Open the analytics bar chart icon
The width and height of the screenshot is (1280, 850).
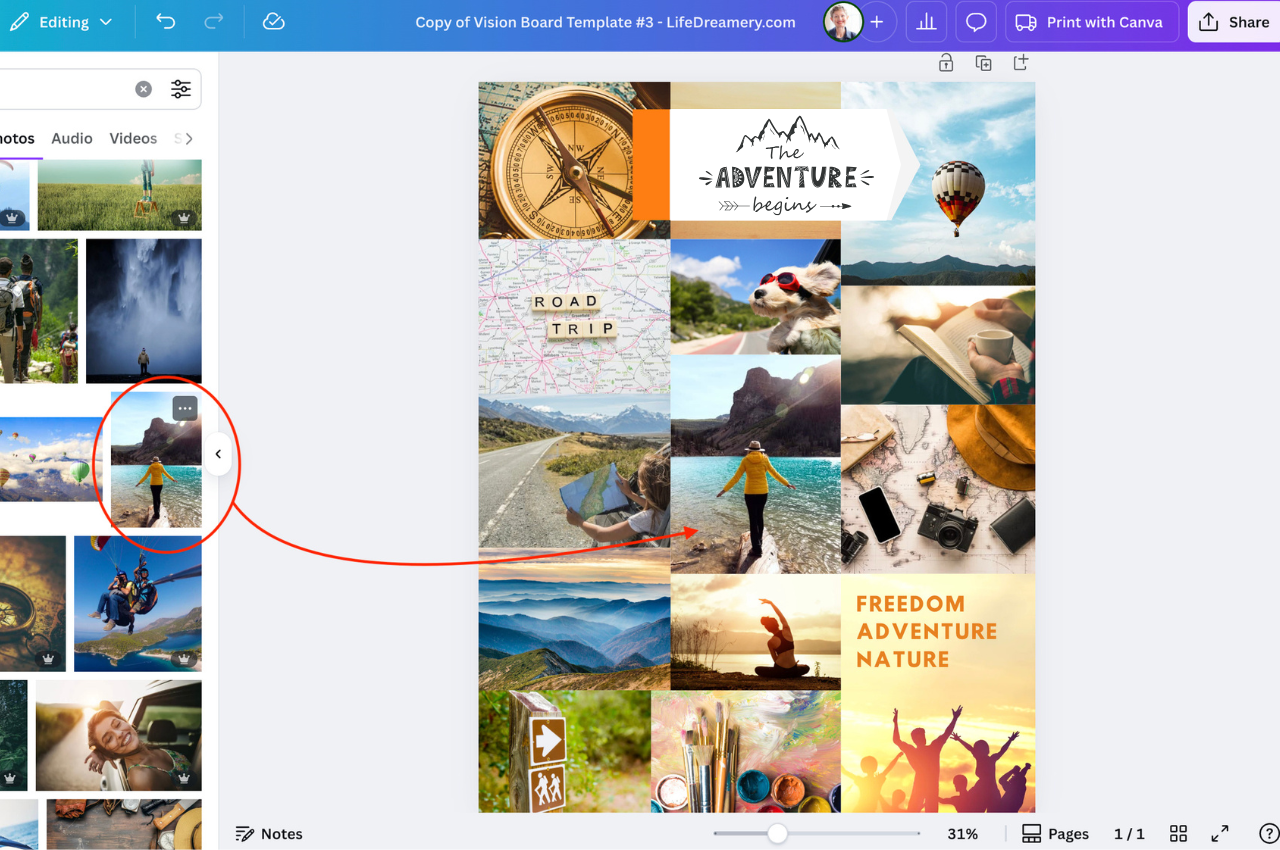point(927,22)
